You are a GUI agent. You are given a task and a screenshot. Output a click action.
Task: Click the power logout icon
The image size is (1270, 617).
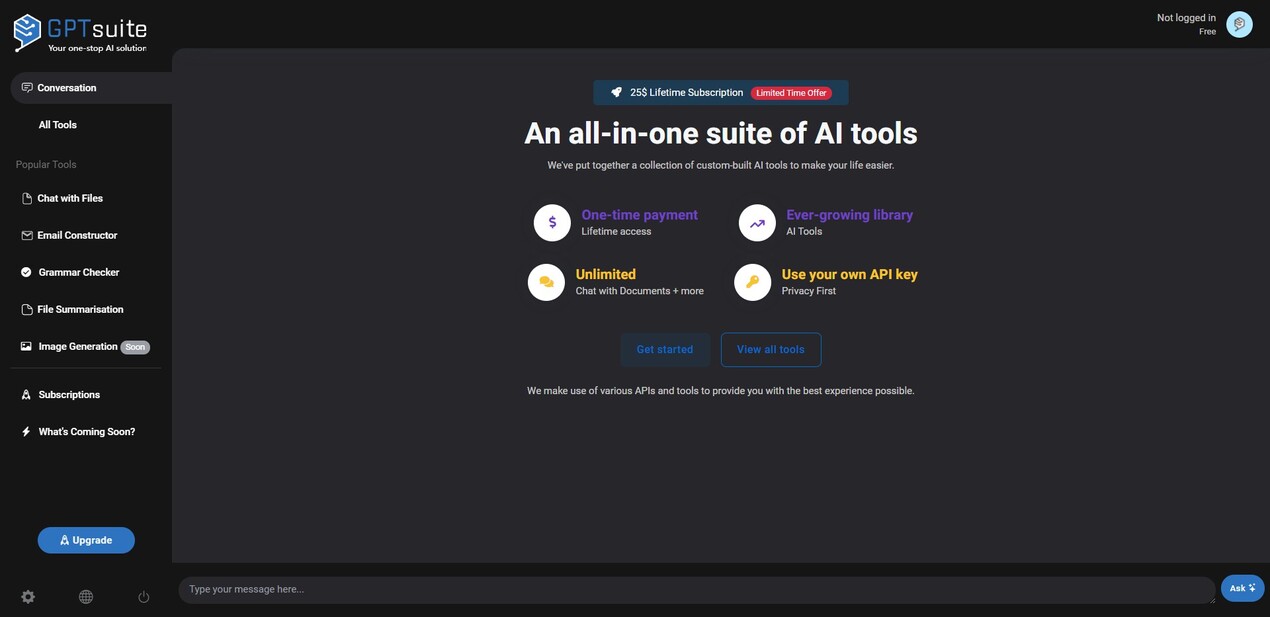pos(144,597)
